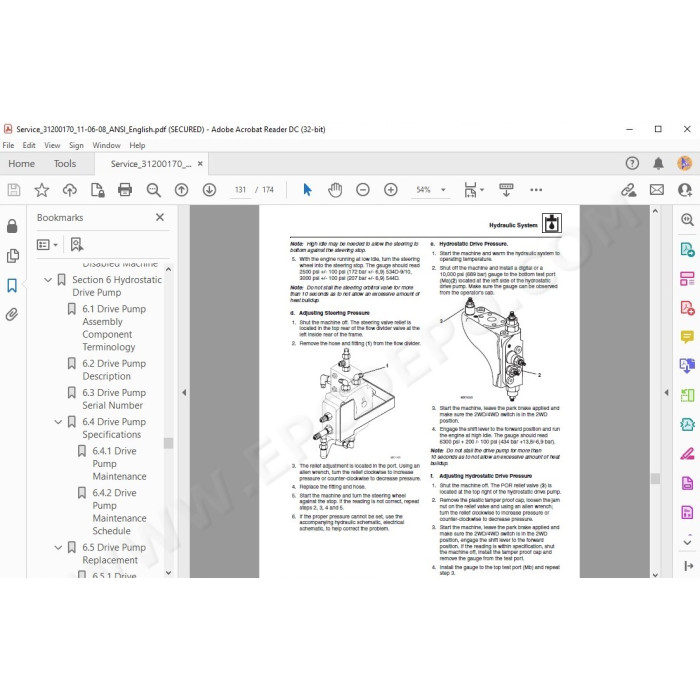Hide the left navigation pane arrow

pos(184,392)
